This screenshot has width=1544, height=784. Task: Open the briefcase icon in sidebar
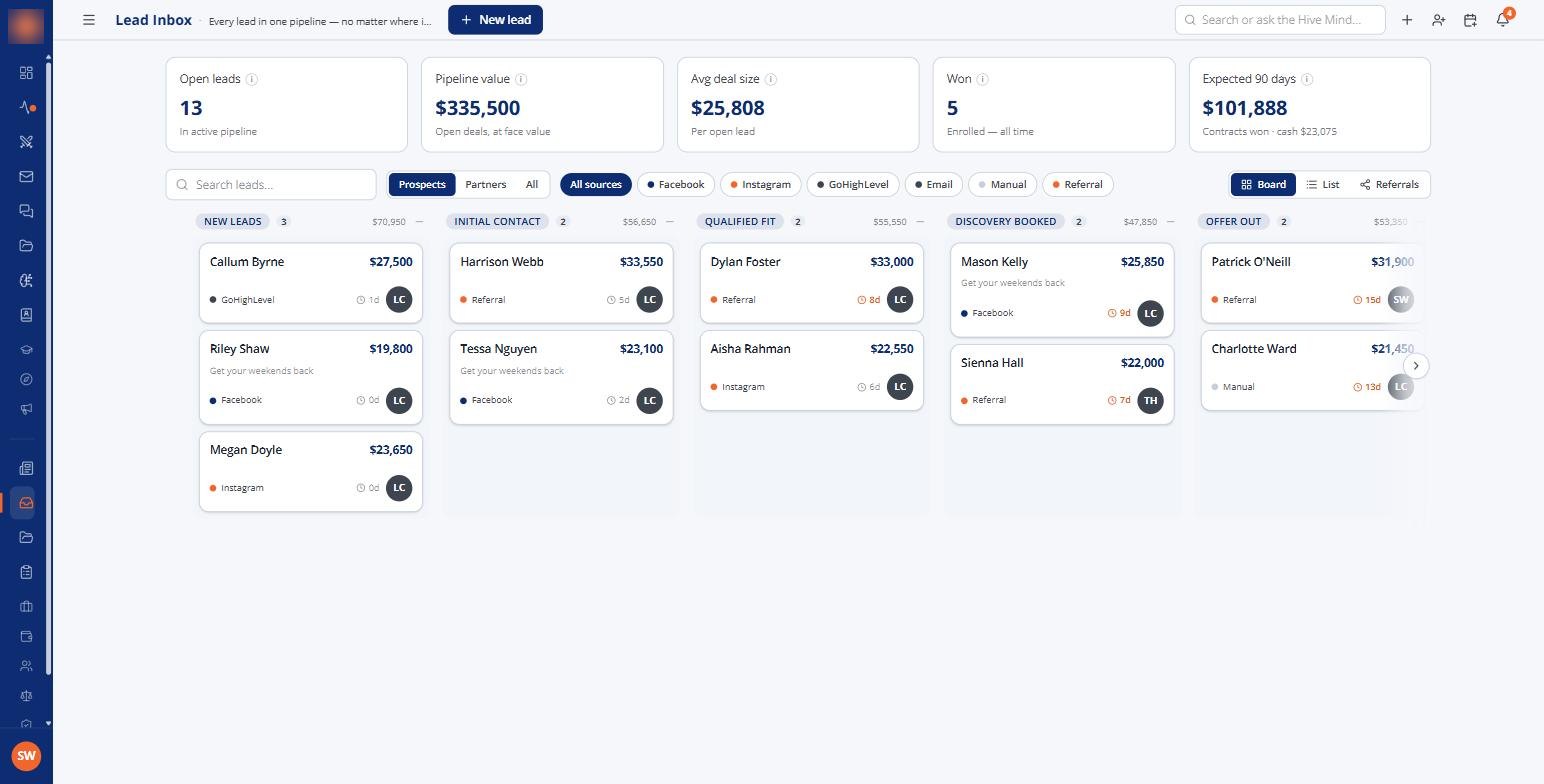coord(26,606)
